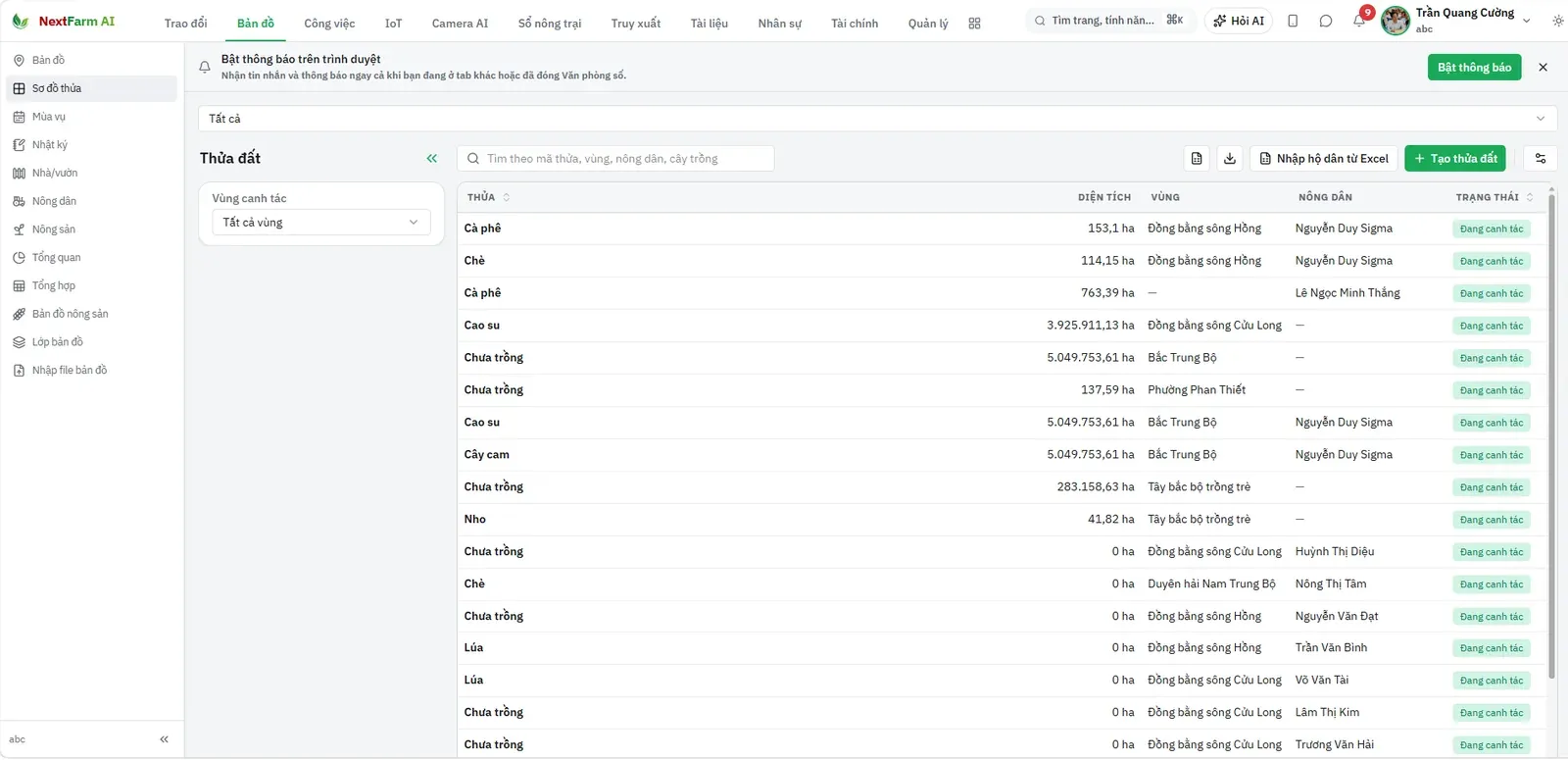Screen dimensions: 1568x760
Task: Click the global search box Tìm trang, tính năng
Action: (x=1110, y=21)
